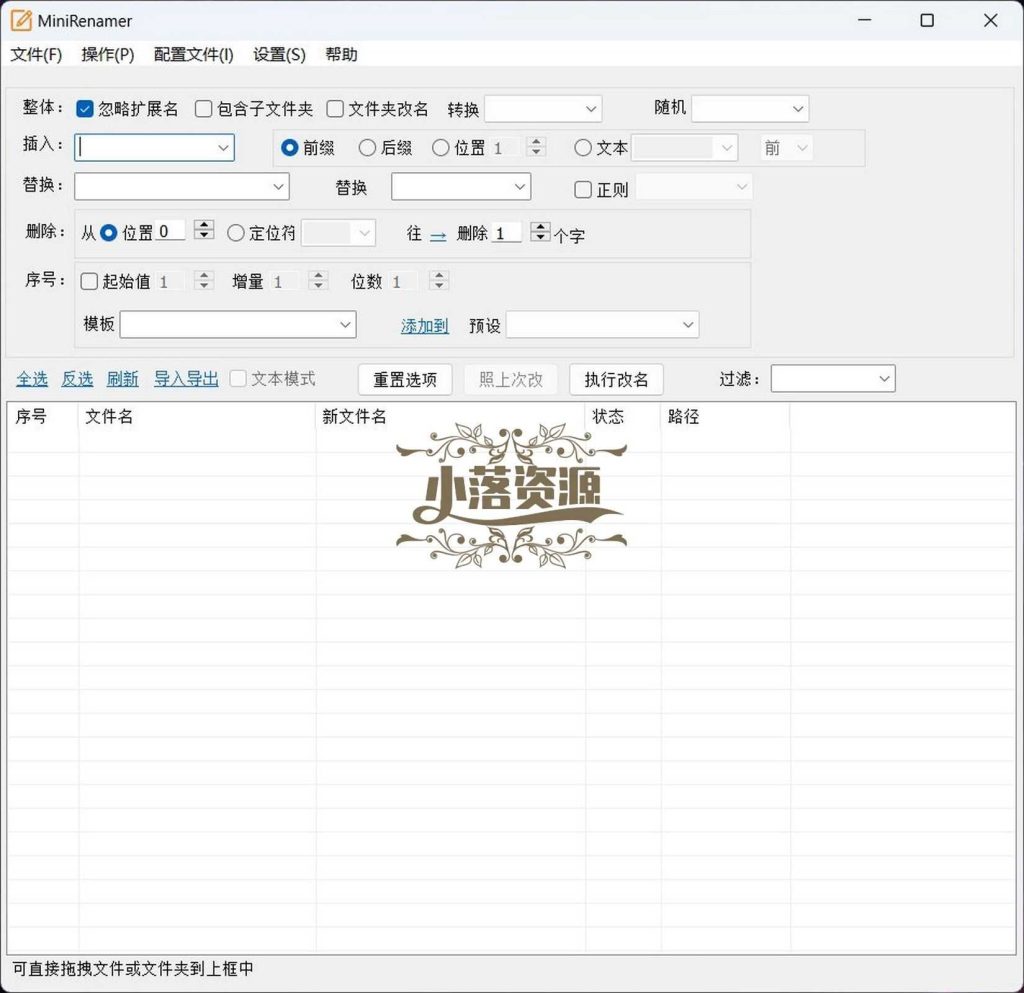Click the 重置选项 button

(x=405, y=379)
